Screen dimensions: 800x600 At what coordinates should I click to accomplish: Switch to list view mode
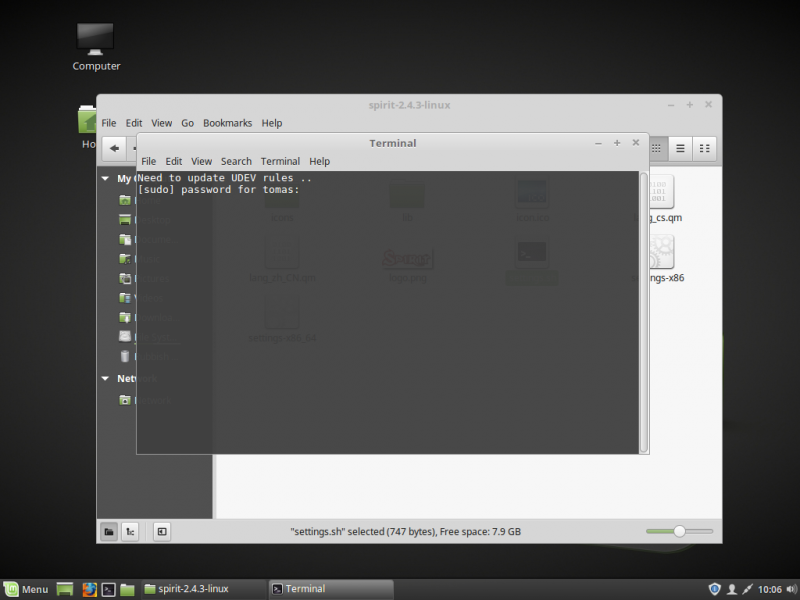click(680, 148)
